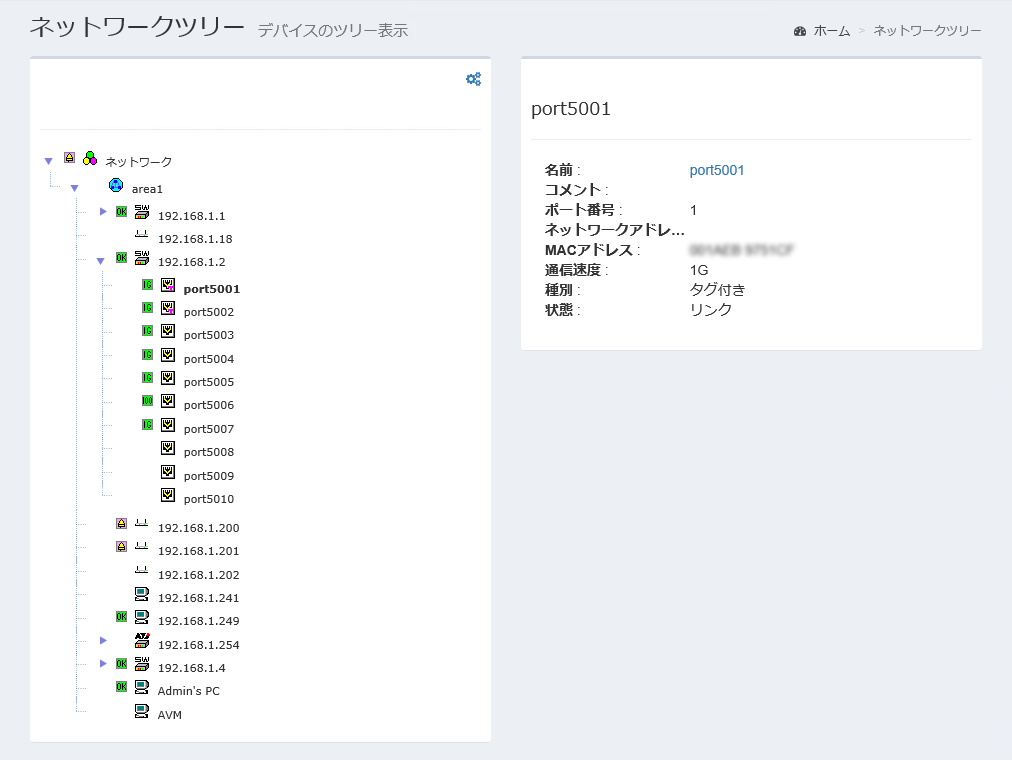The width and height of the screenshot is (1012, 760).
Task: Select the 192.168.1.241 tree item
Action: (x=199, y=598)
